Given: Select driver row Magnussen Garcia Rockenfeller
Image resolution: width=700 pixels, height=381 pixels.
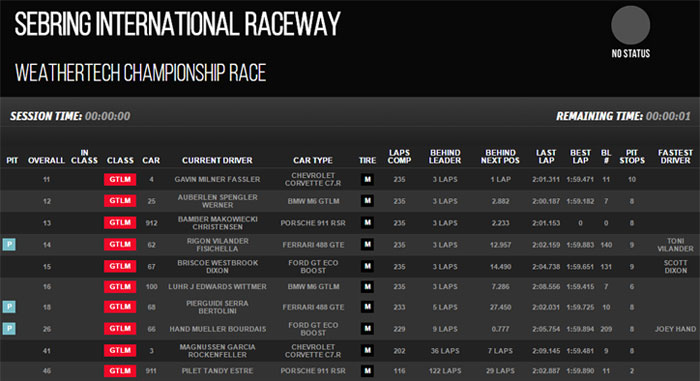Looking at the screenshot, I should pos(350,351).
